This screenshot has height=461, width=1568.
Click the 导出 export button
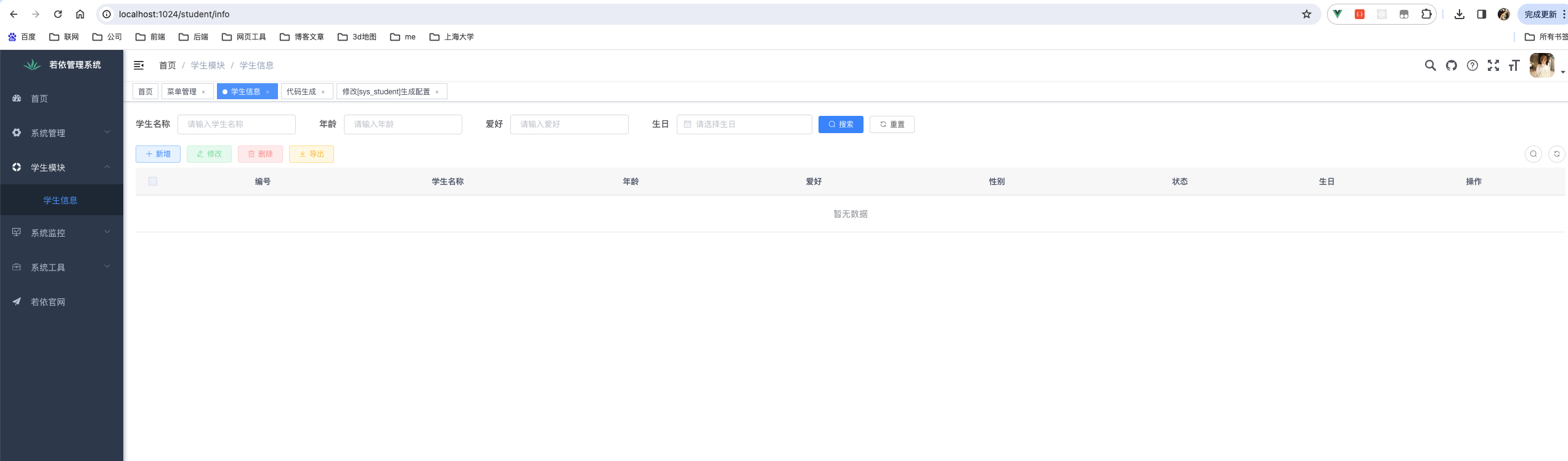coord(311,154)
